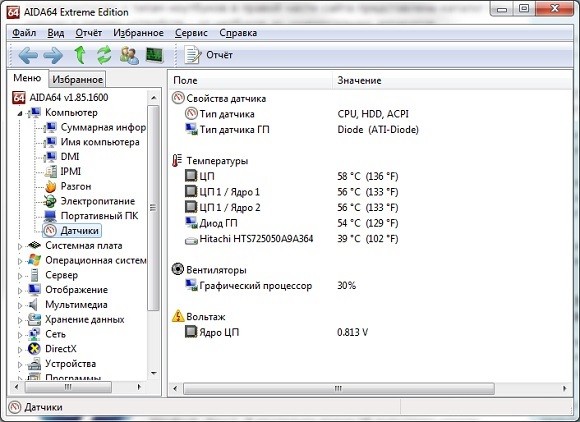Click the tree scrollbar up arrow
This screenshot has height=422, width=580.
[154, 98]
